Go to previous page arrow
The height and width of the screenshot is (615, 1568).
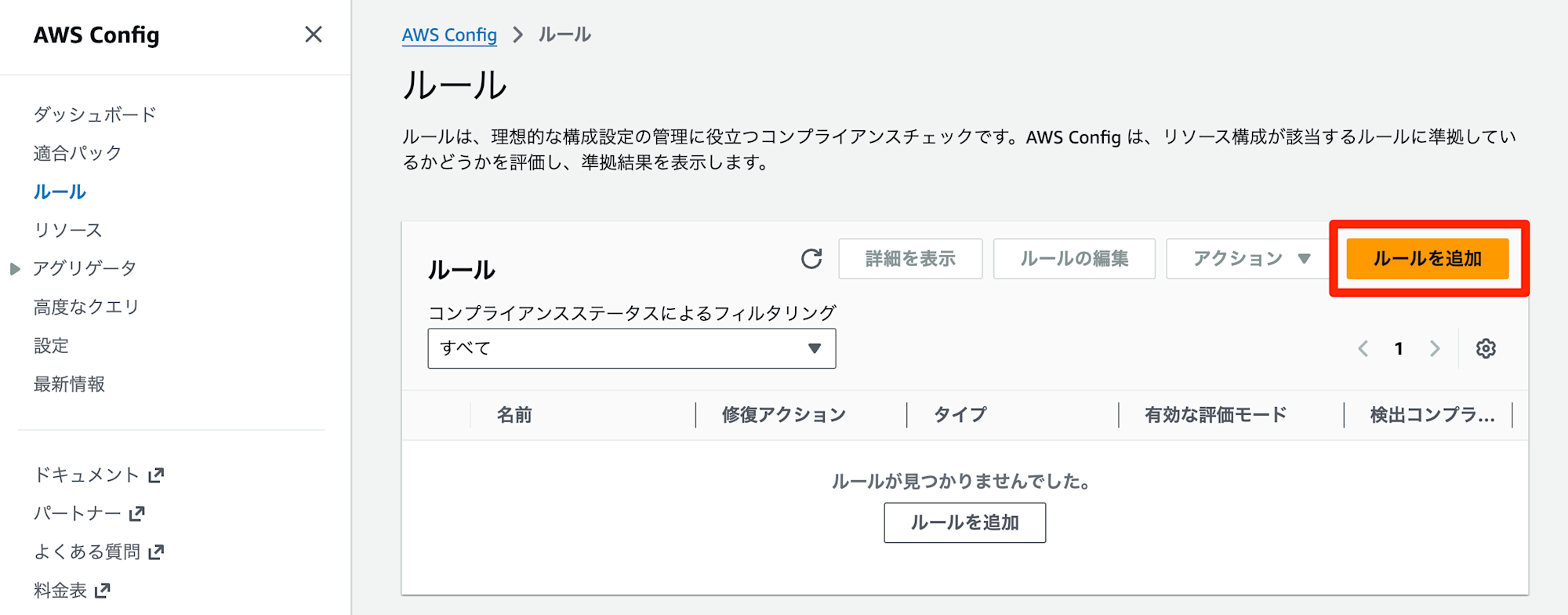(x=1363, y=348)
